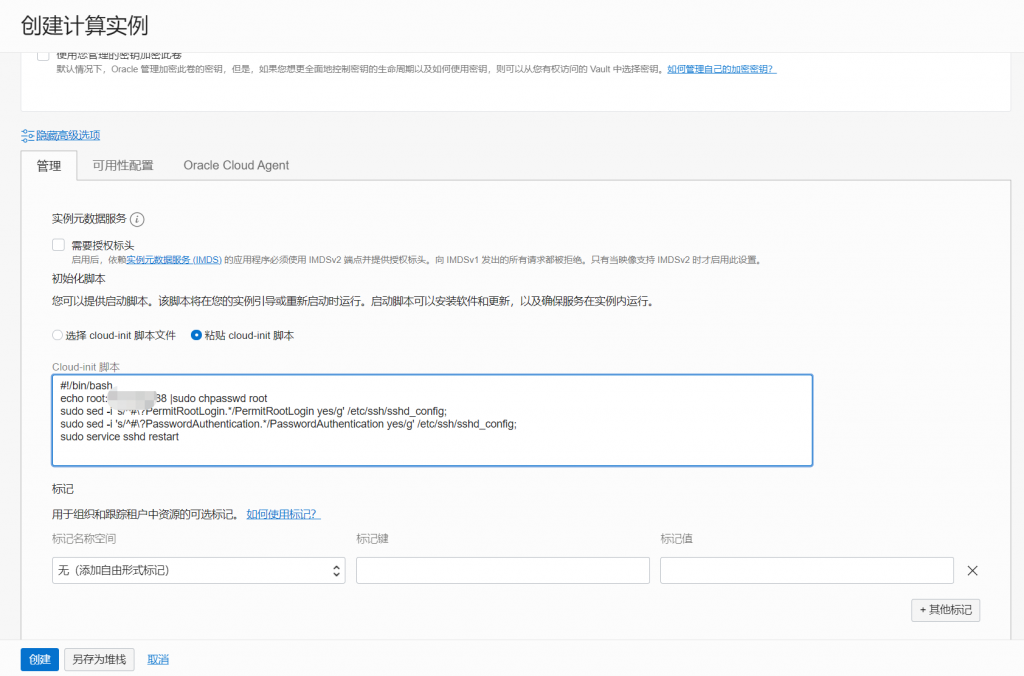Click the 取消 link
This screenshot has width=1024, height=676.
(157, 659)
